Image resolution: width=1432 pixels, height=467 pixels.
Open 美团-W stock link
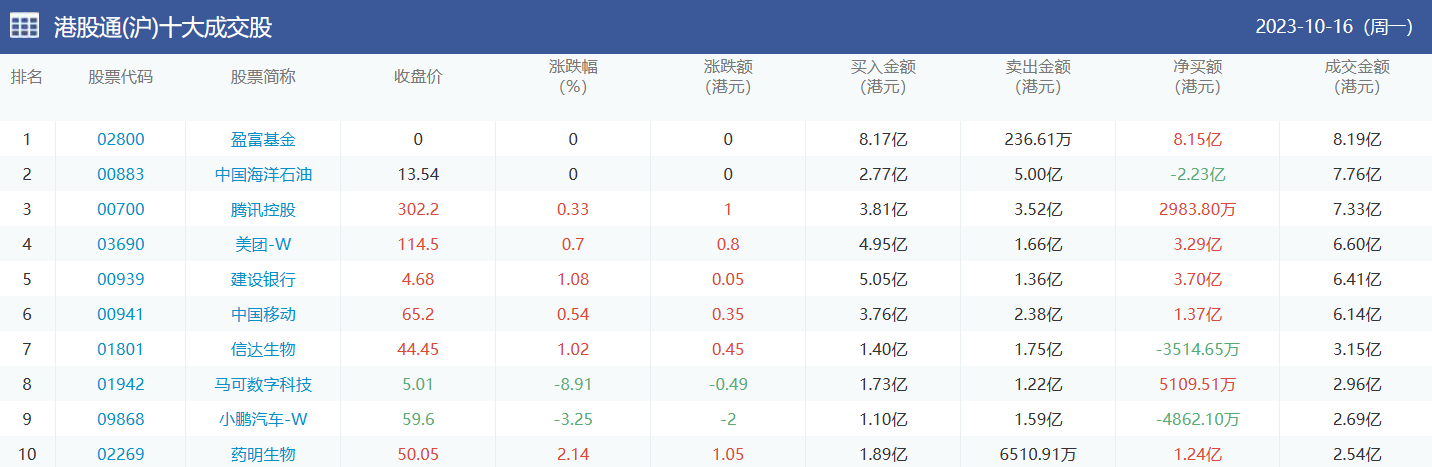click(x=263, y=245)
